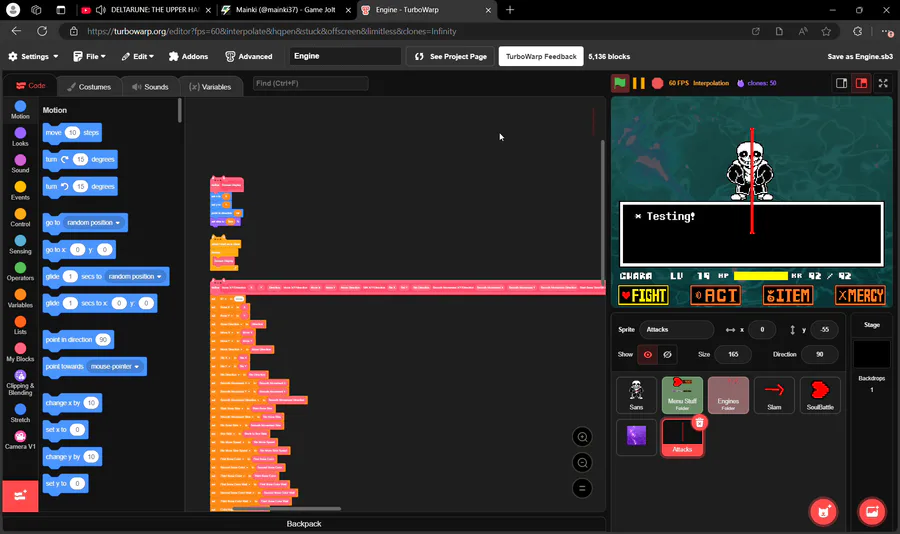This screenshot has height=534, width=900.
Task: Expand the 'go to random position' dropdown
Action: (x=94, y=223)
